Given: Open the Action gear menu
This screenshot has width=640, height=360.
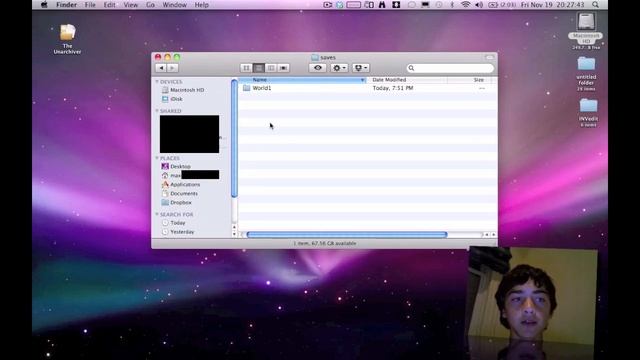Looking at the screenshot, I should (x=339, y=68).
